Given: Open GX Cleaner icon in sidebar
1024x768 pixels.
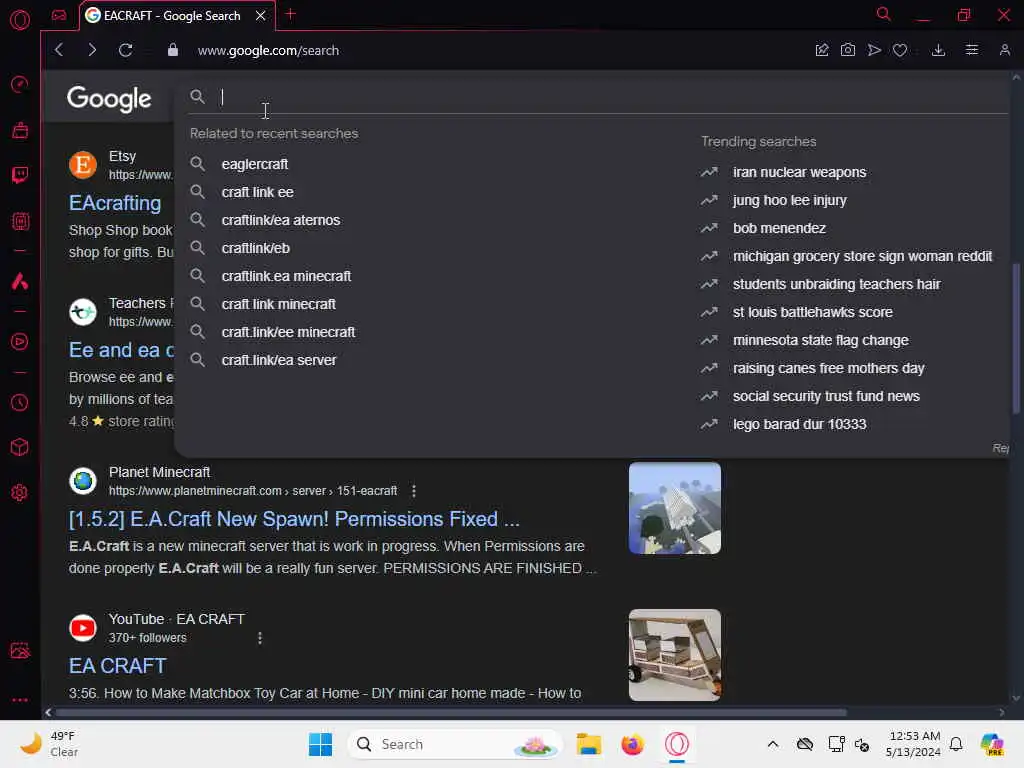Looking at the screenshot, I should point(20,130).
